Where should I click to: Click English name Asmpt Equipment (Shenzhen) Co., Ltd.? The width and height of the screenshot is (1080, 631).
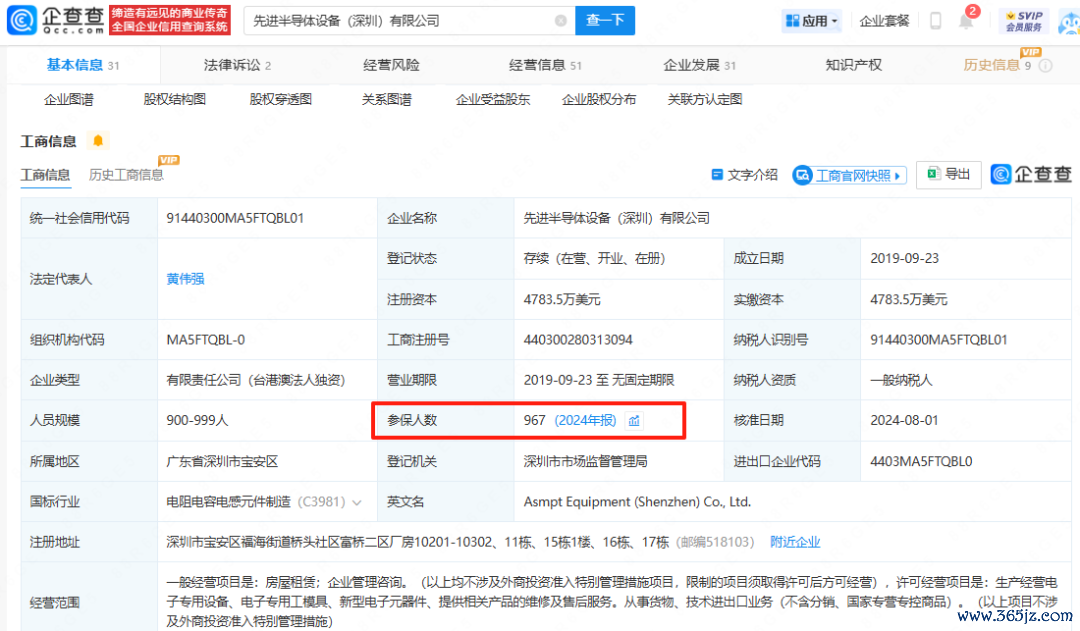click(x=637, y=501)
